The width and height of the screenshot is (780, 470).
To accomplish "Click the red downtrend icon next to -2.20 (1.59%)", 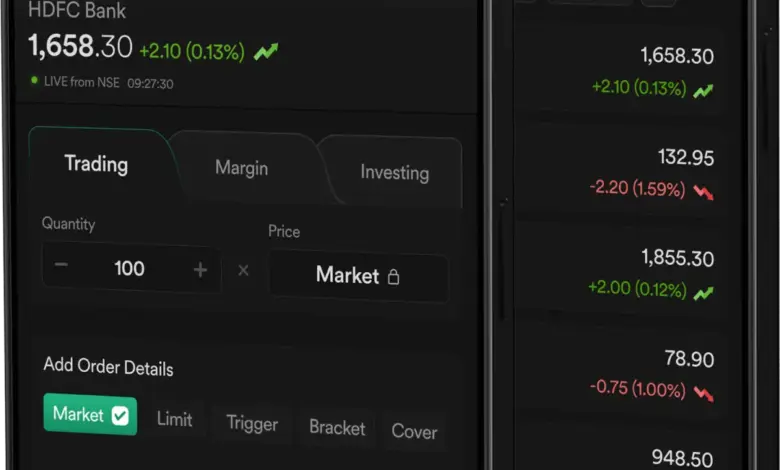I will point(704,192).
